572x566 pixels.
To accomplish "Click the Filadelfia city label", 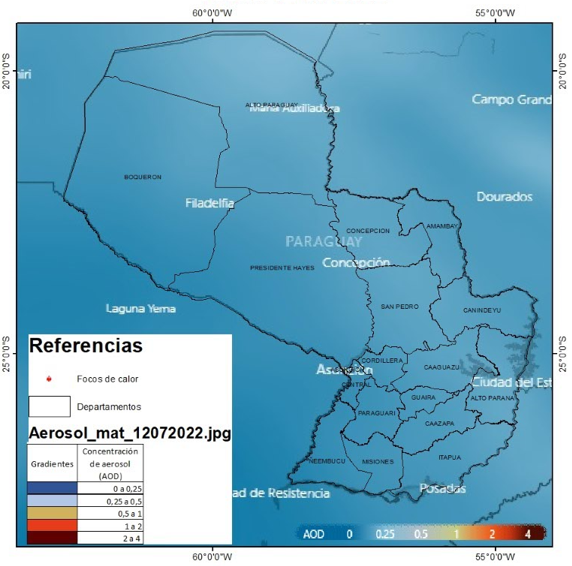I will [x=210, y=203].
